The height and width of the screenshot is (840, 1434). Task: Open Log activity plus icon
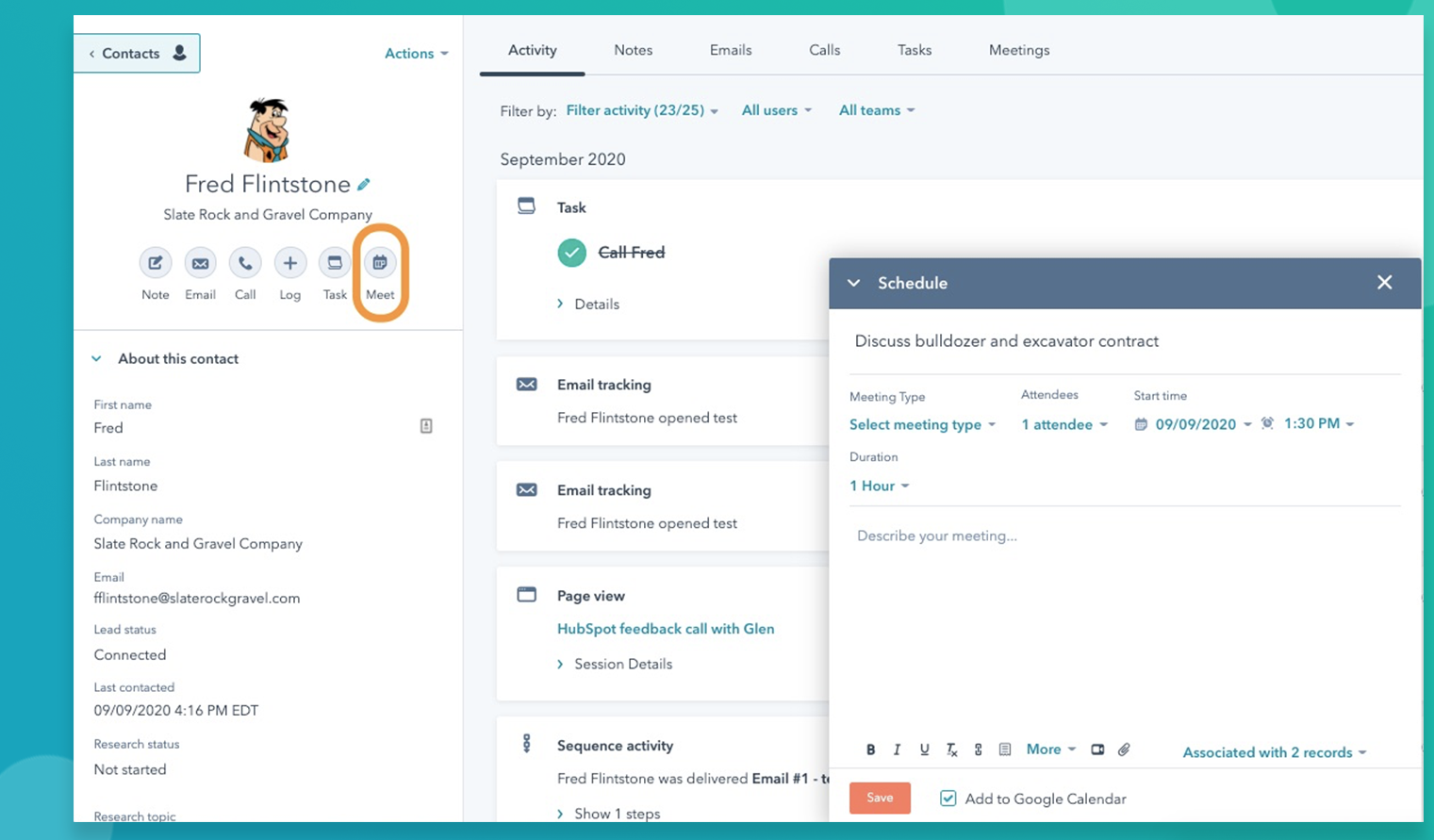(x=290, y=263)
